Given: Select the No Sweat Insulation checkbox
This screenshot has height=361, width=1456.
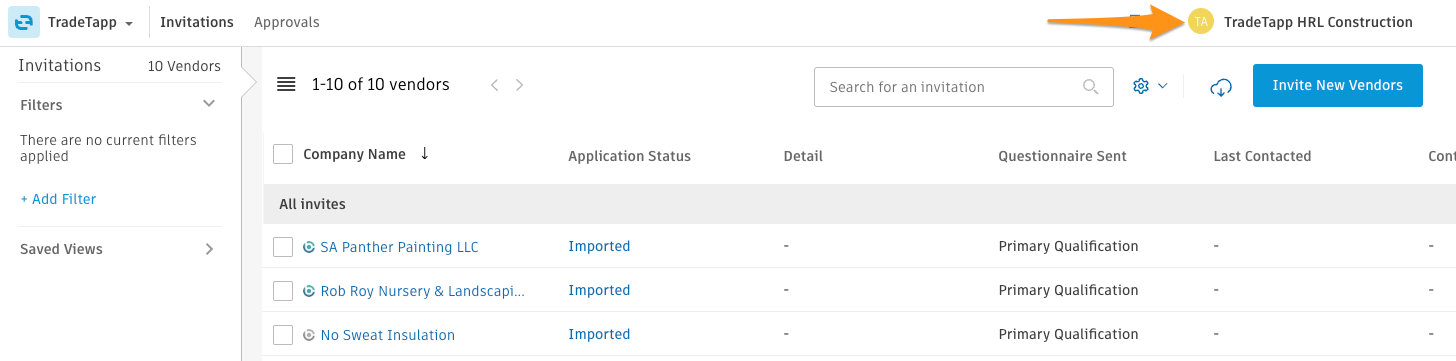Looking at the screenshot, I should [x=283, y=335].
